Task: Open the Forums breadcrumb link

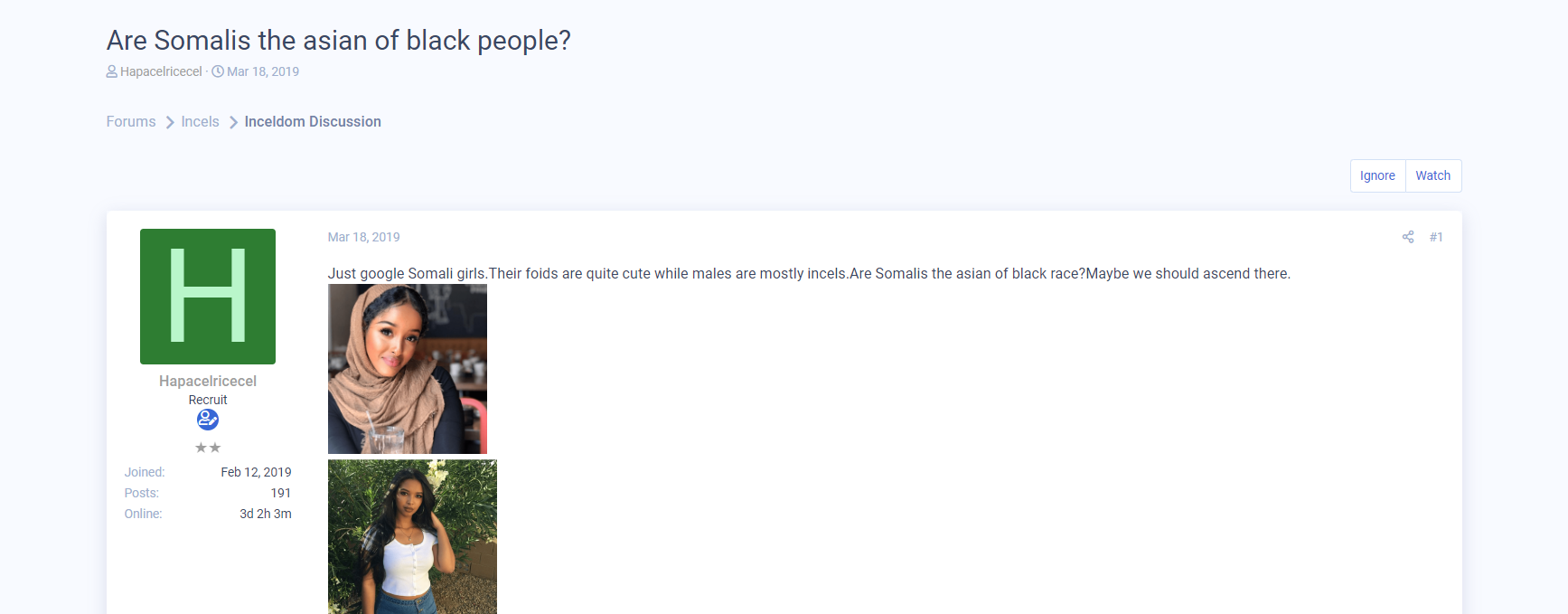Action: tap(131, 121)
